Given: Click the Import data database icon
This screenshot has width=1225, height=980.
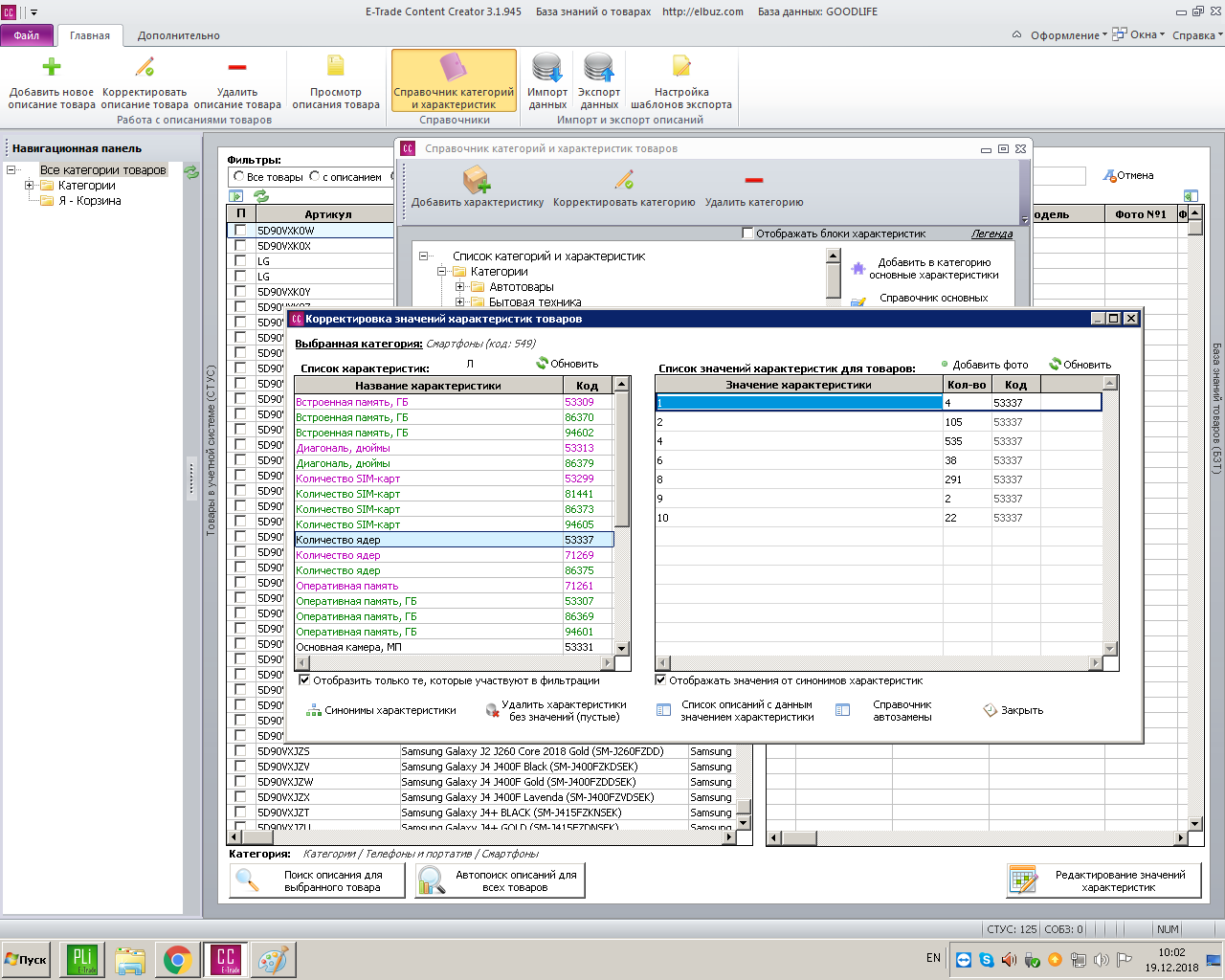Looking at the screenshot, I should tap(547, 68).
